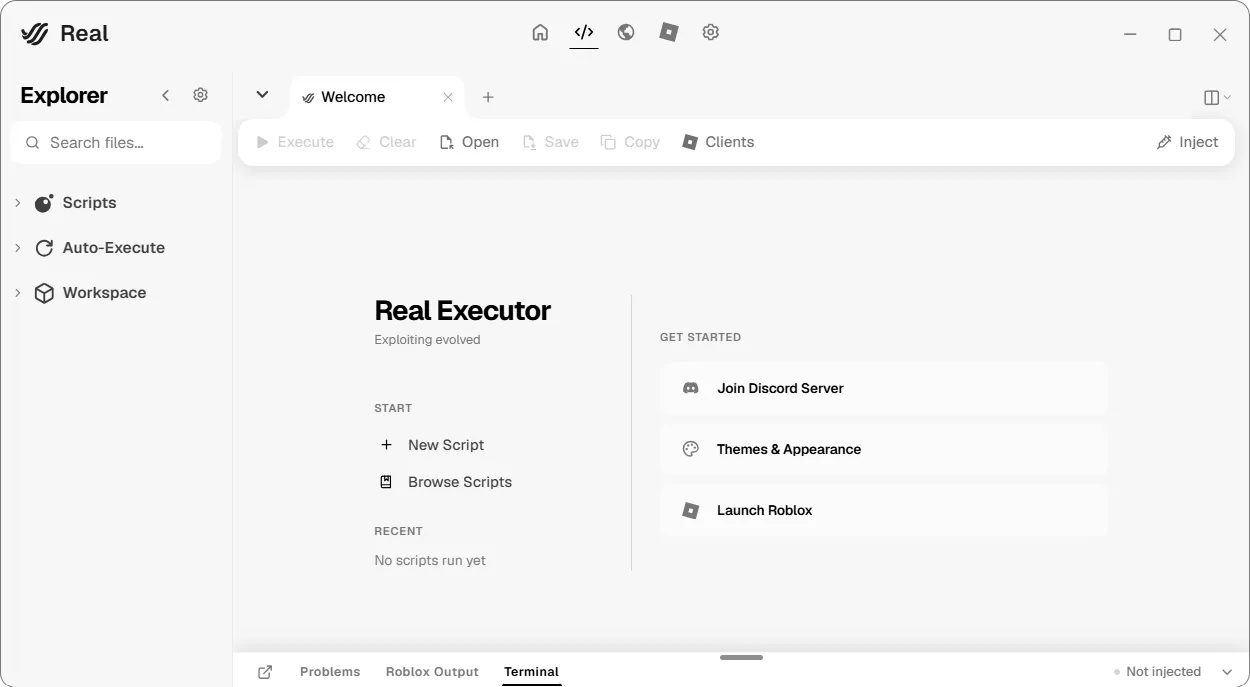Click the Workspace cube icon
Viewport: 1250px width, 687px height.
(x=44, y=293)
